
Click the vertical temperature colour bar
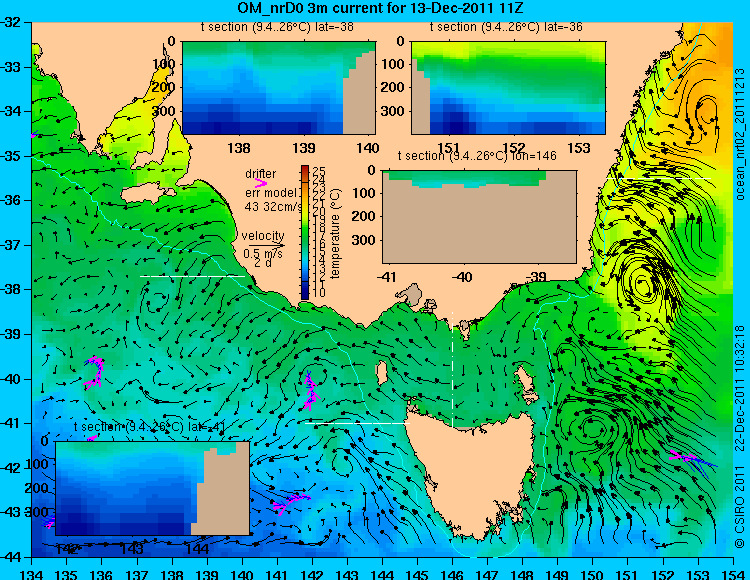305,232
